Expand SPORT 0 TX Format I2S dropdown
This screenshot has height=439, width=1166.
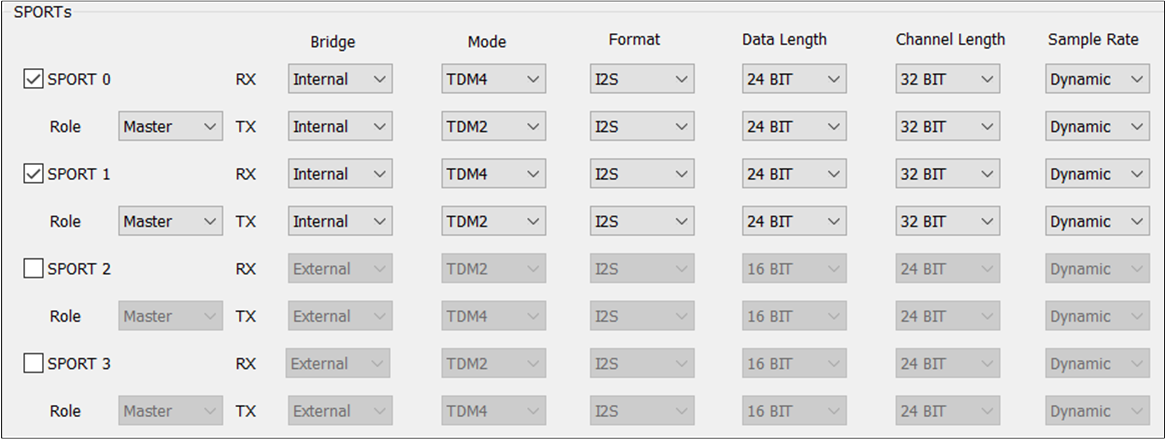tap(642, 126)
